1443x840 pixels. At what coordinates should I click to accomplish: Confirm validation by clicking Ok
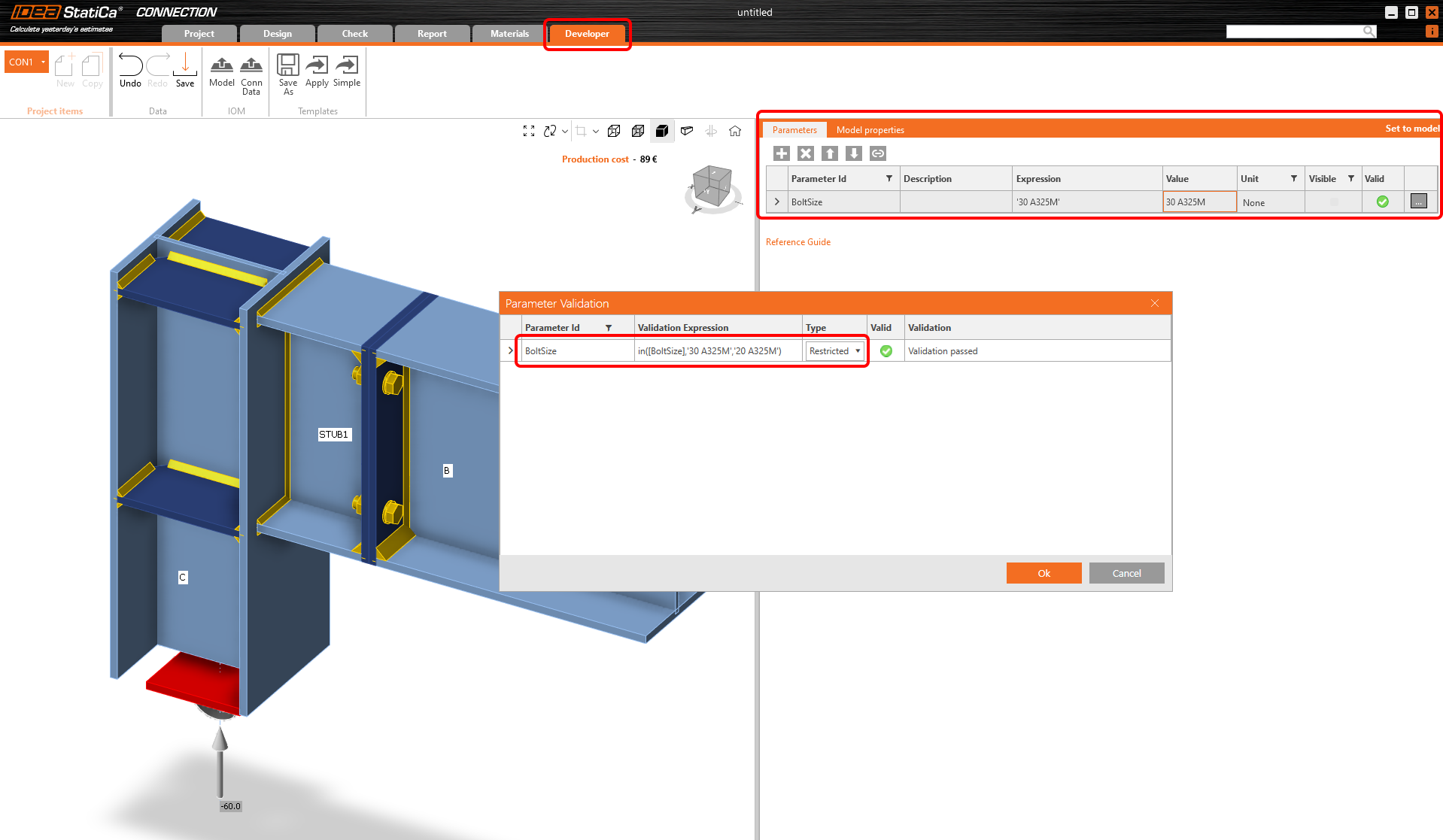(1044, 572)
